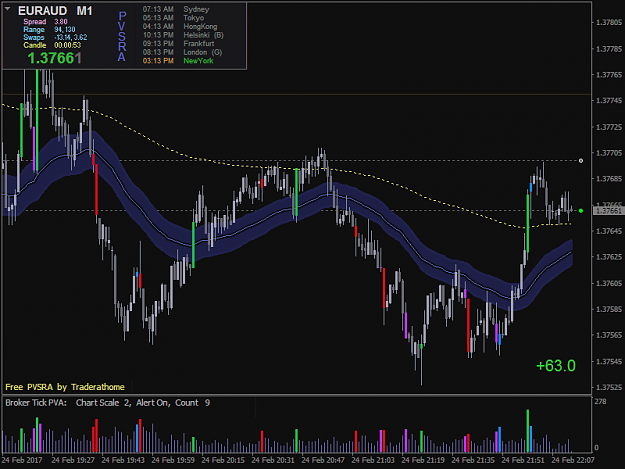Click the Swaps value -13.14, 3.62
The width and height of the screenshot is (625, 469).
71,37
